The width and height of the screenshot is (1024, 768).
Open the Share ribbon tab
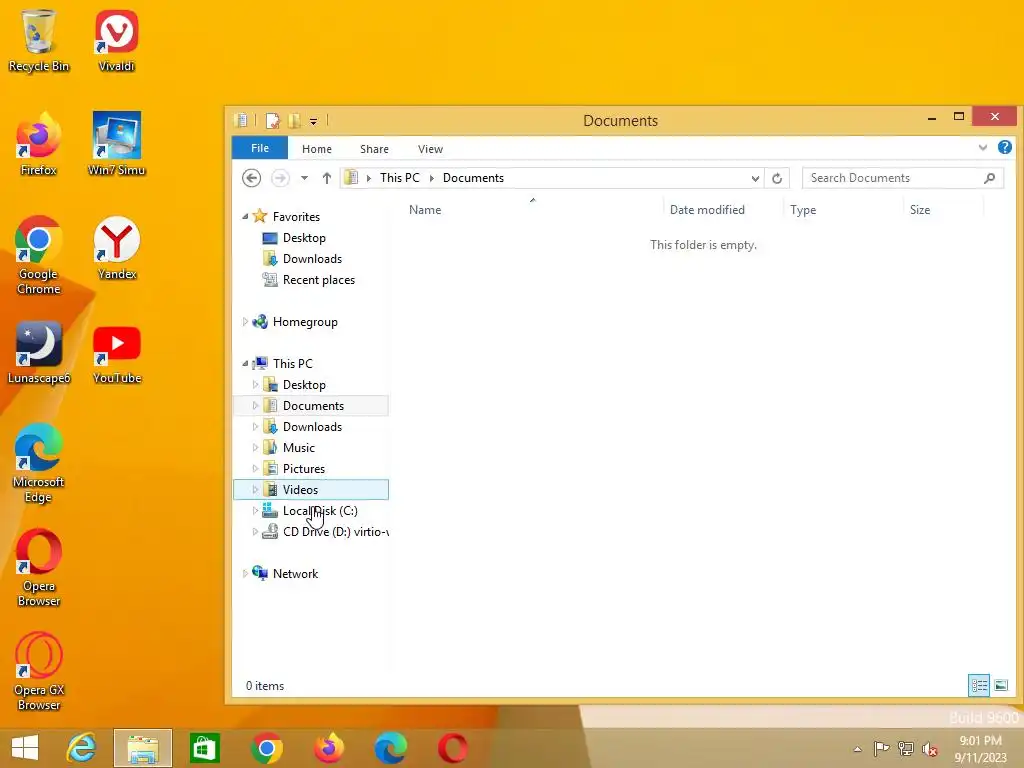tap(374, 149)
